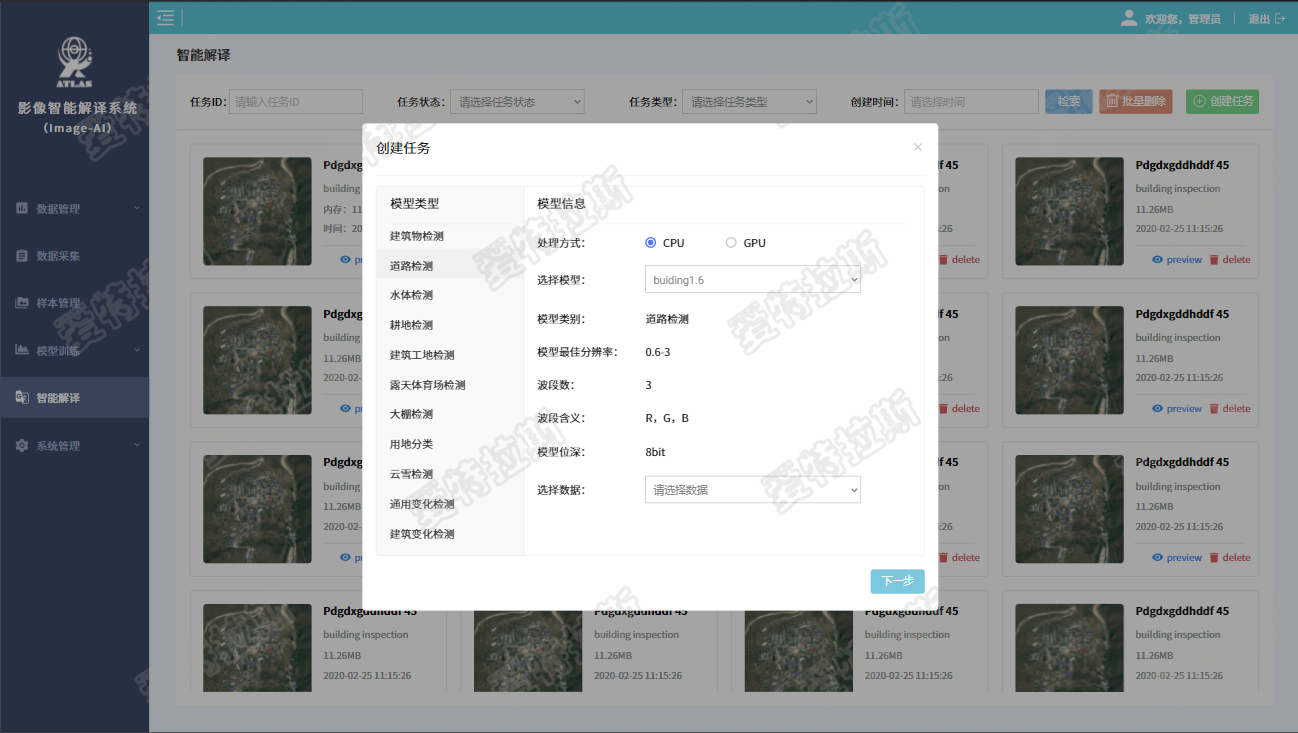Select the GPU processing radio button

coord(731,243)
